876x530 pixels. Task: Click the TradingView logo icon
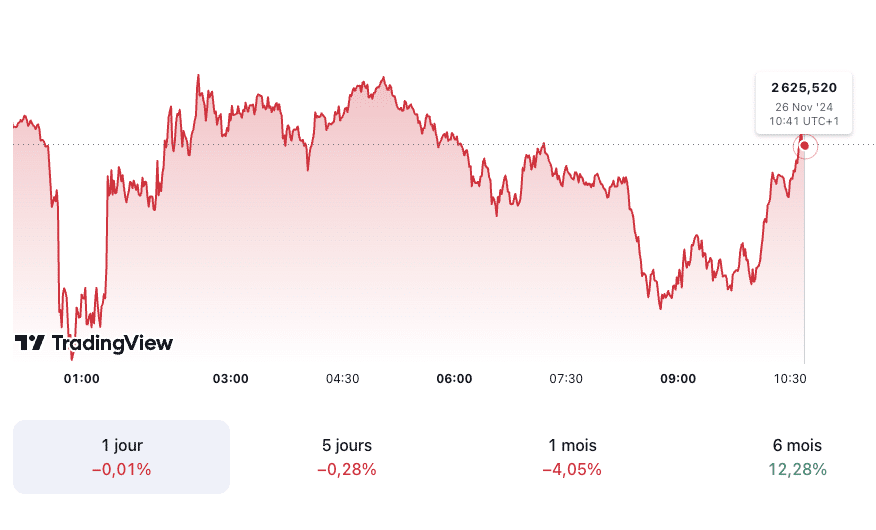29,343
